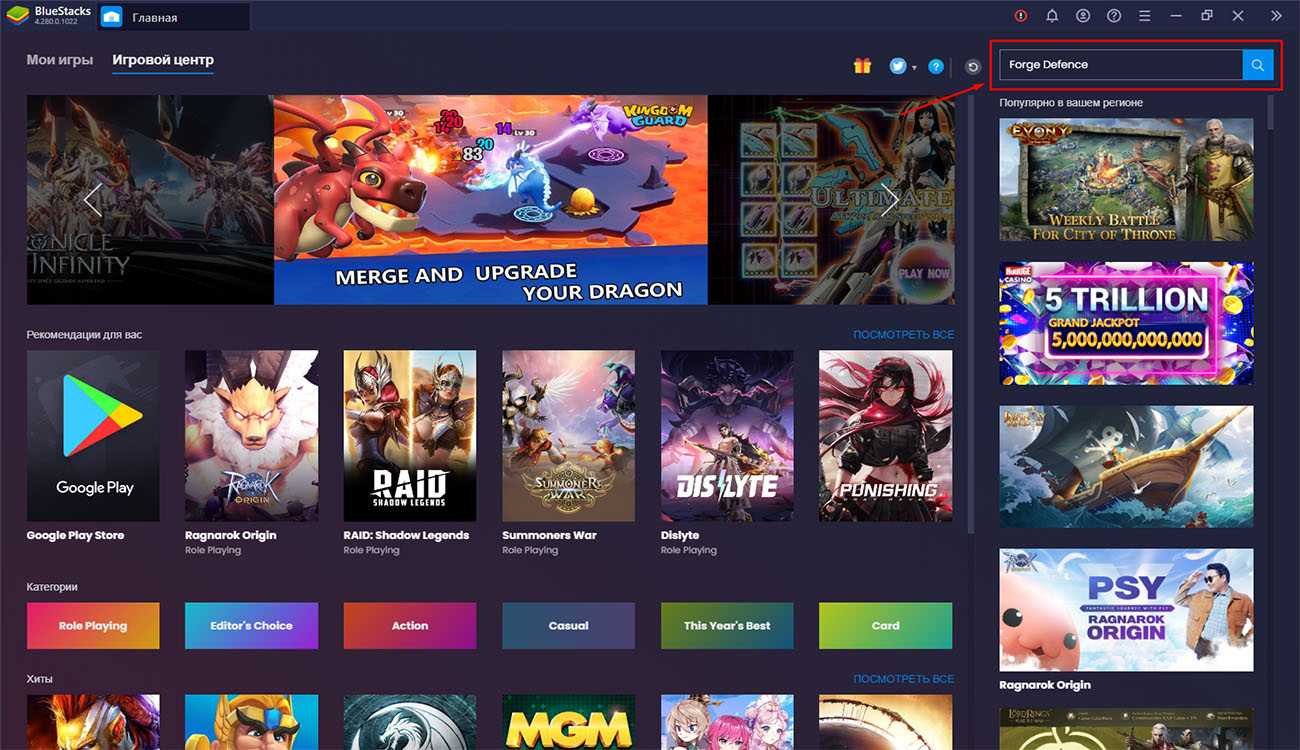1300x750 pixels.
Task: Open the Google Play Store tile
Action: tap(93, 436)
